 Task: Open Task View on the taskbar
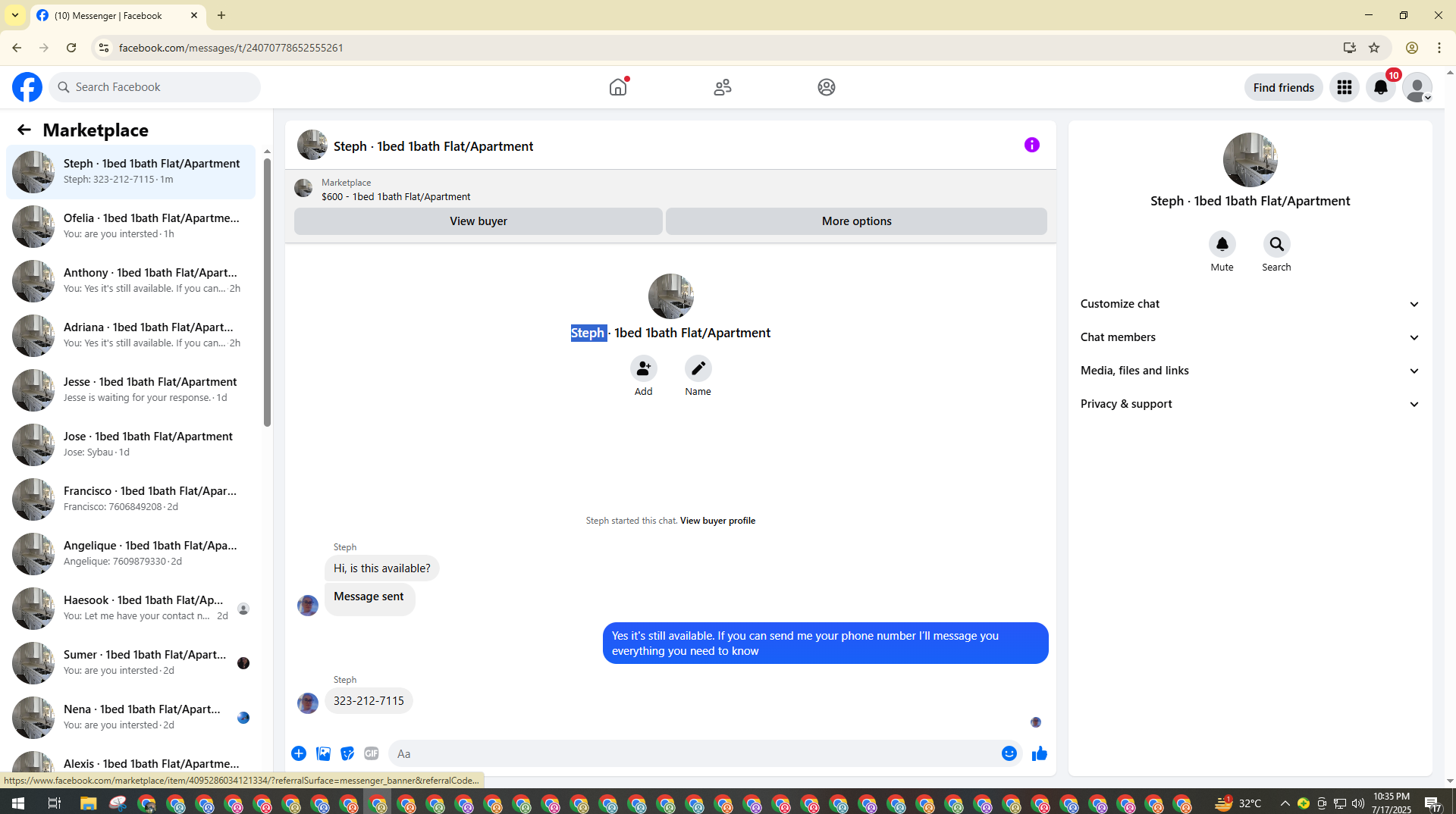pos(54,803)
